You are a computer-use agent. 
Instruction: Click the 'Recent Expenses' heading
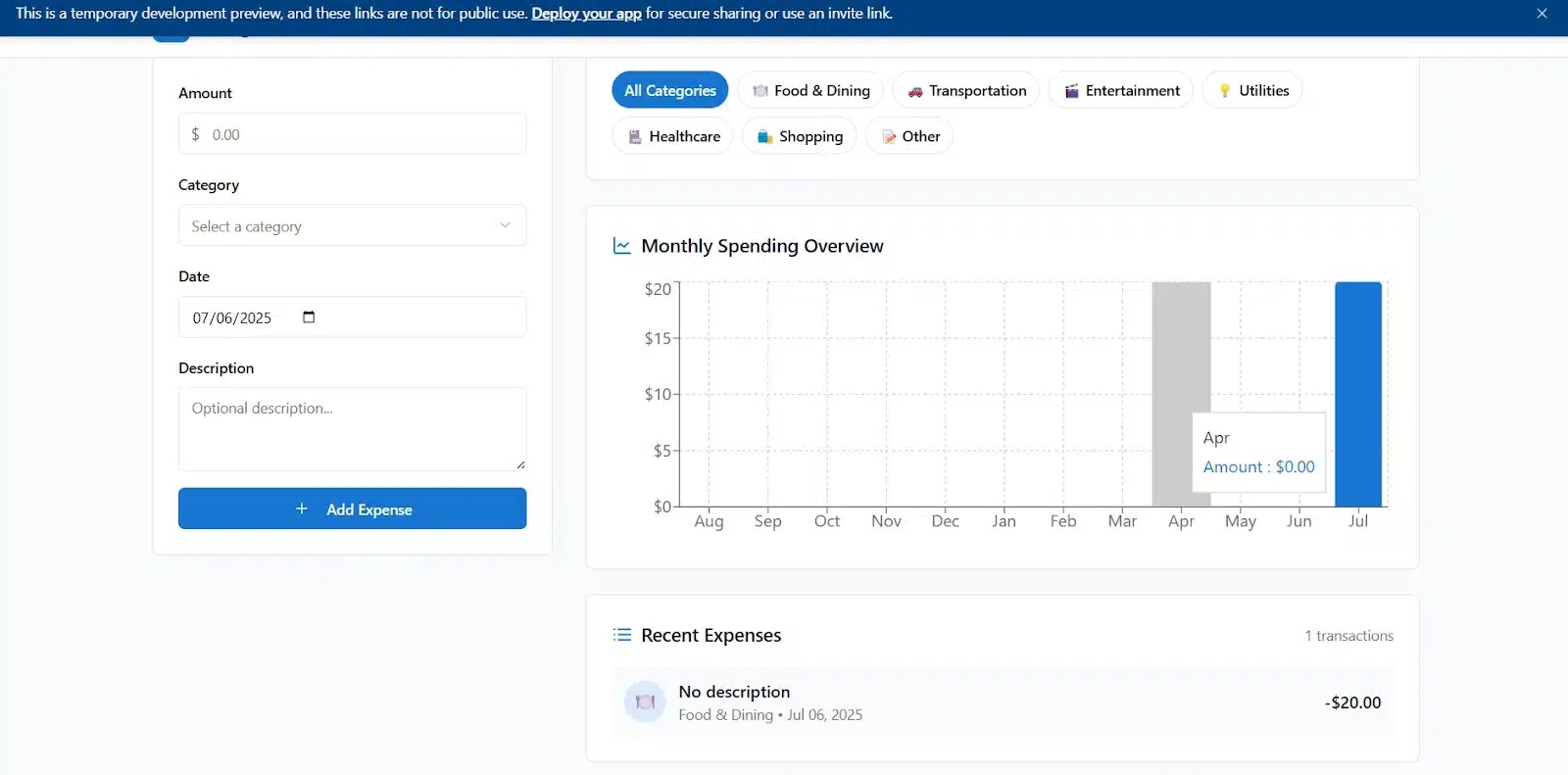711,635
